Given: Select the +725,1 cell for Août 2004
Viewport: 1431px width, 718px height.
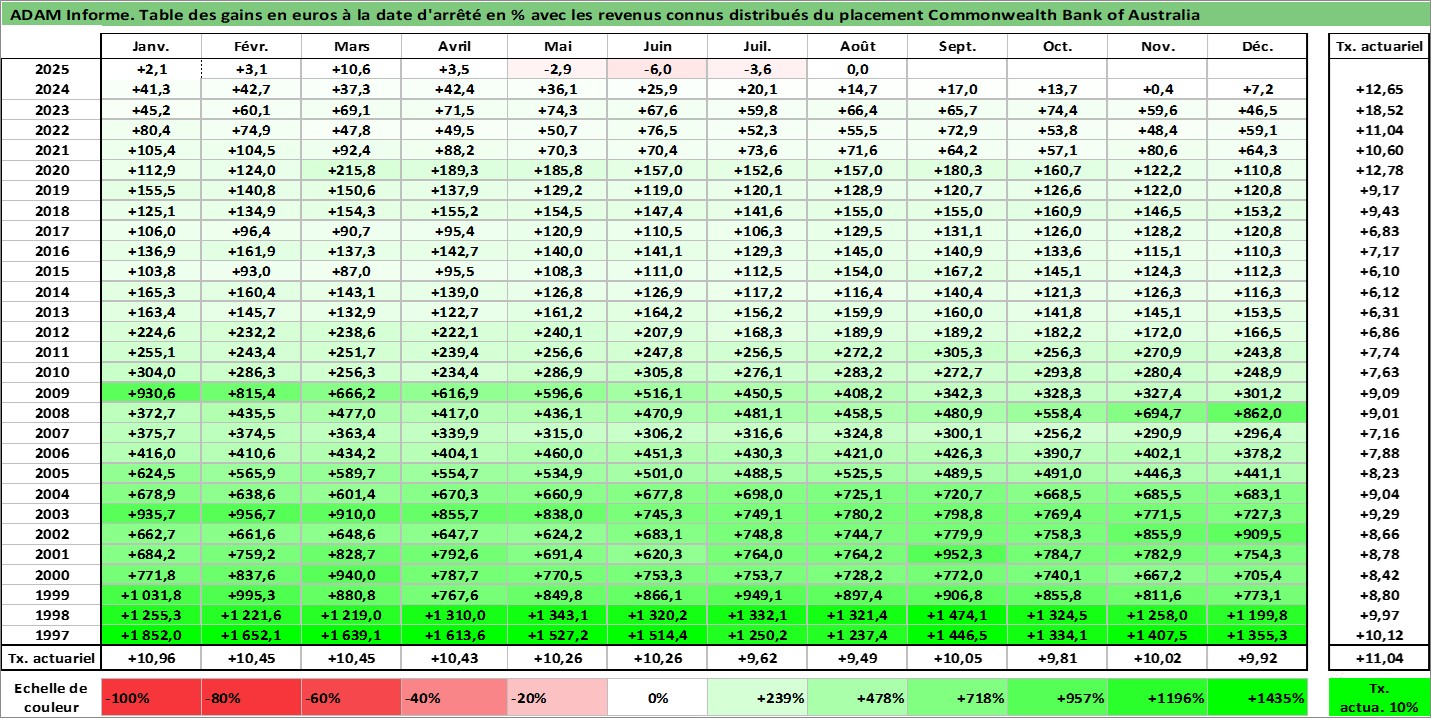Looking at the screenshot, I should pos(858,494).
